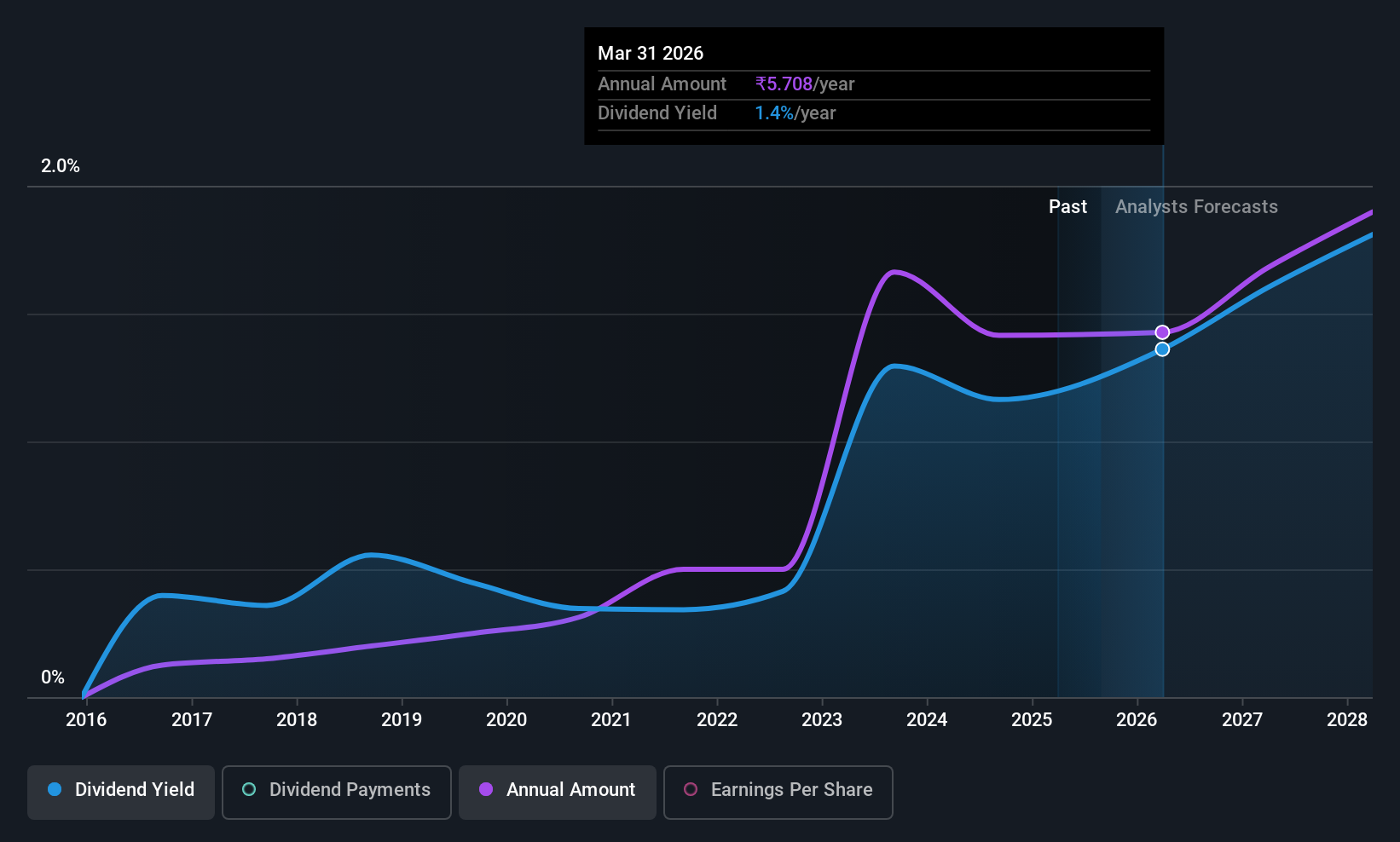Click the pink Earnings Per Share legend circle

691,790
